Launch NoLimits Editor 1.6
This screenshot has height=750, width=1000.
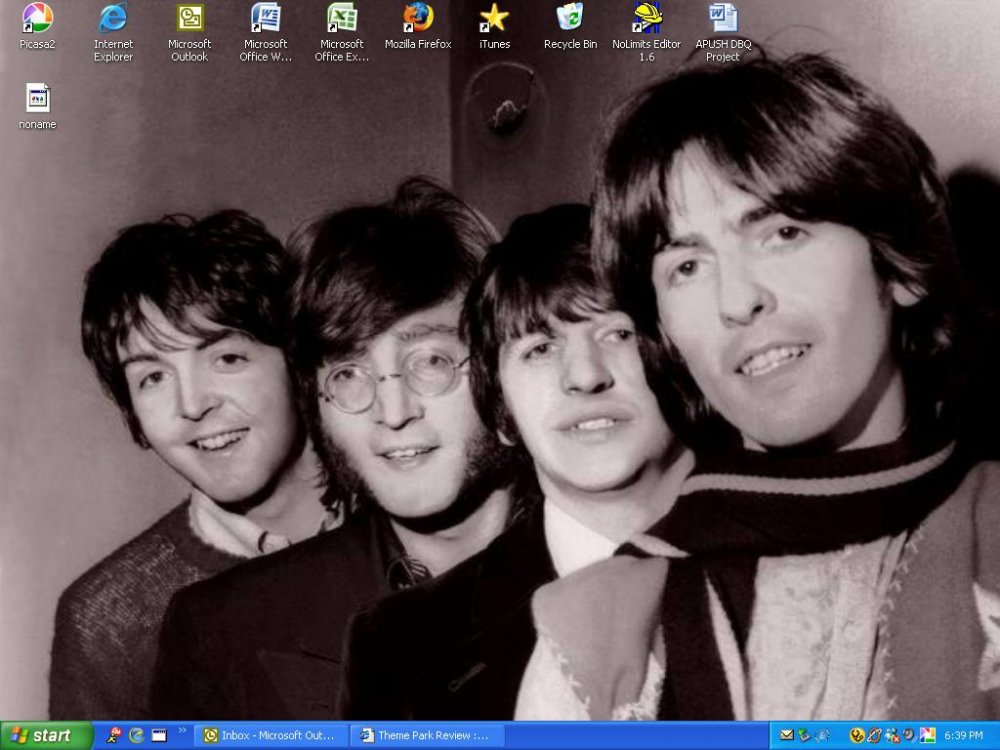pyautogui.click(x=645, y=20)
